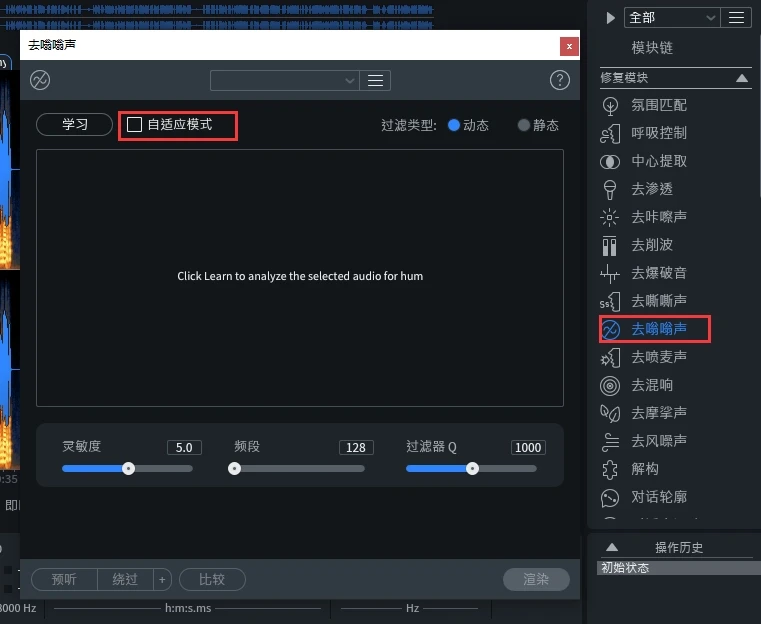Select the 去削波 module icon
Screen dimensions: 761x624
(x=610, y=245)
